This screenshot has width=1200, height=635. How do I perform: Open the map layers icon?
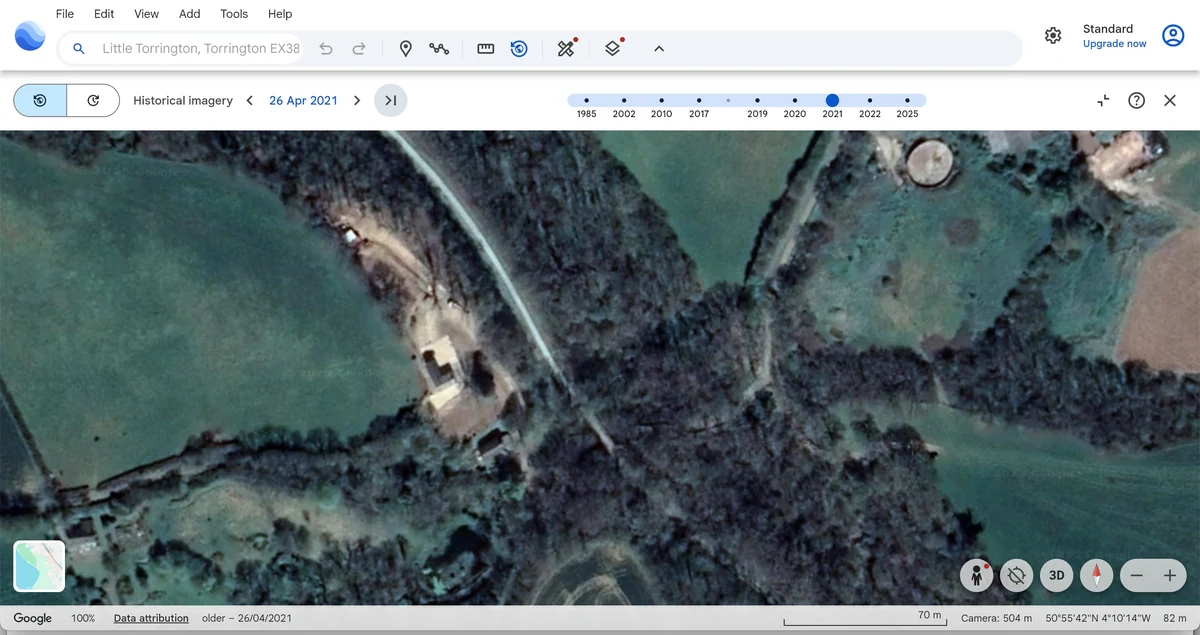tap(613, 48)
